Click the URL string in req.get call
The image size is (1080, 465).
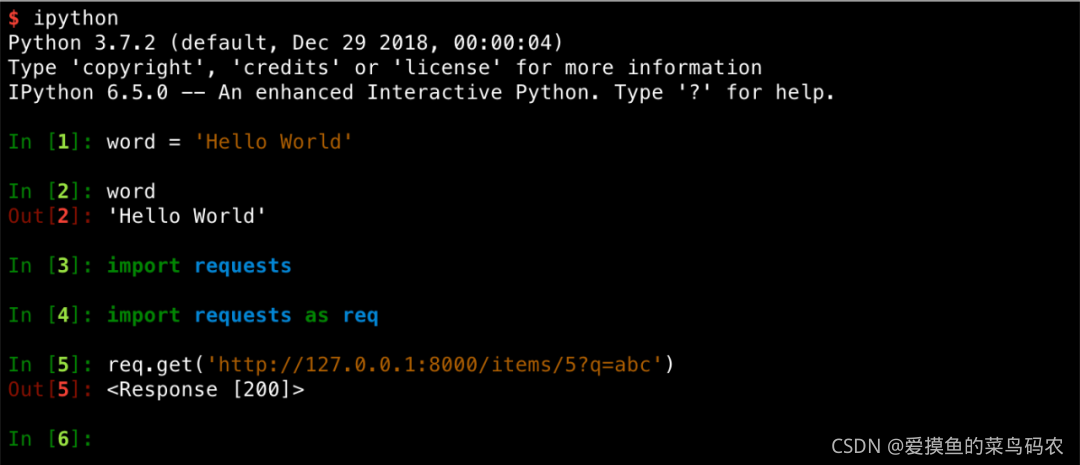pyautogui.click(x=435, y=364)
